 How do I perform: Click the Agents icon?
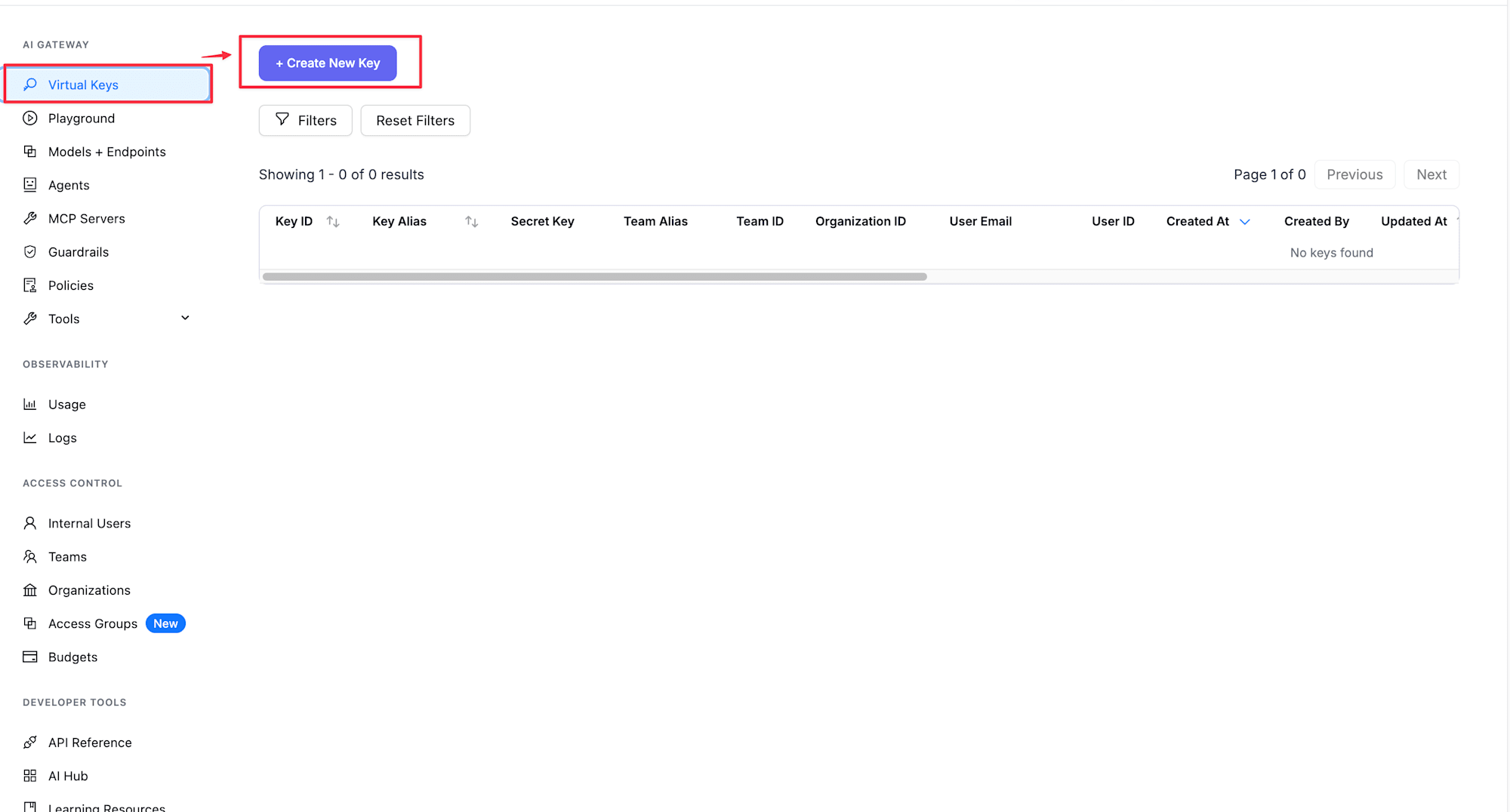tap(30, 185)
